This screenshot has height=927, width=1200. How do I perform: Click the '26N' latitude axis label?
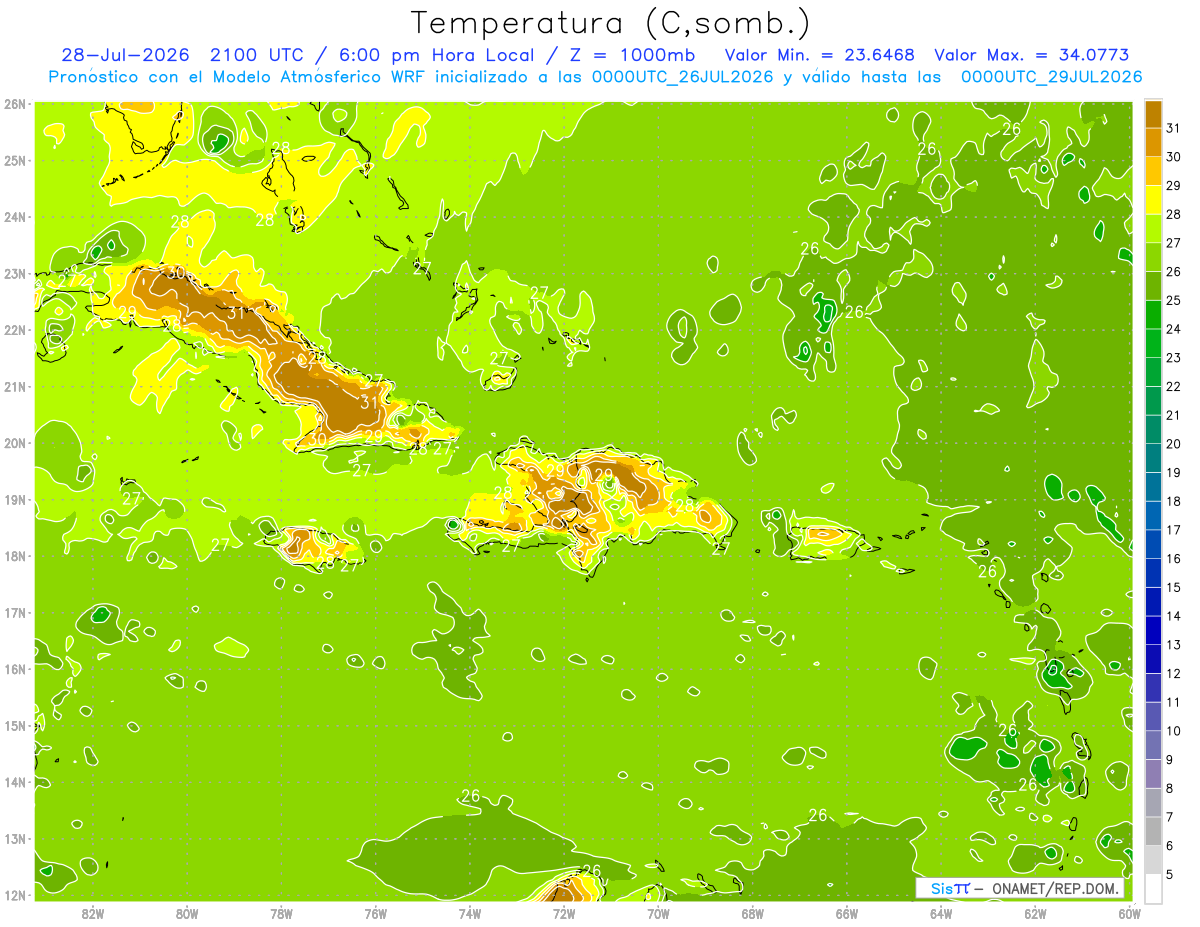tap(15, 104)
